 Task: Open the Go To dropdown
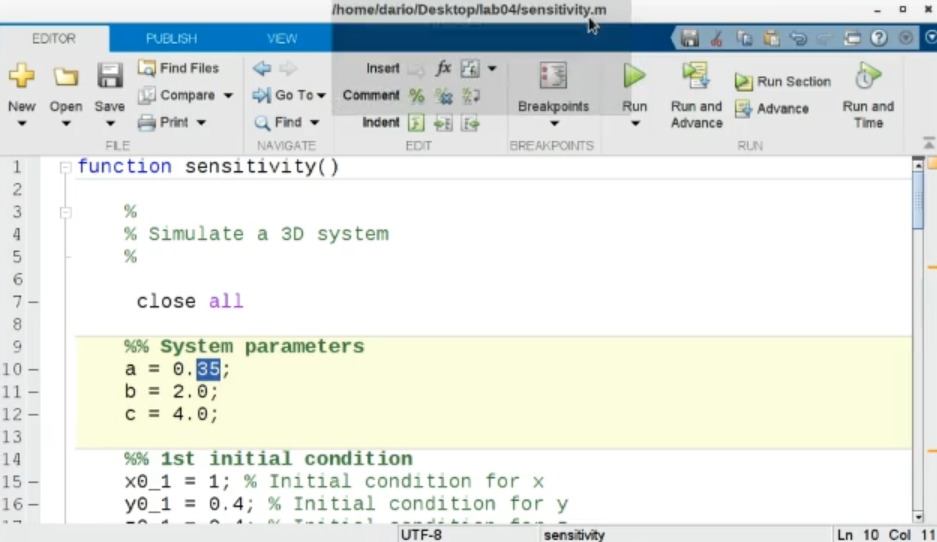coord(321,96)
